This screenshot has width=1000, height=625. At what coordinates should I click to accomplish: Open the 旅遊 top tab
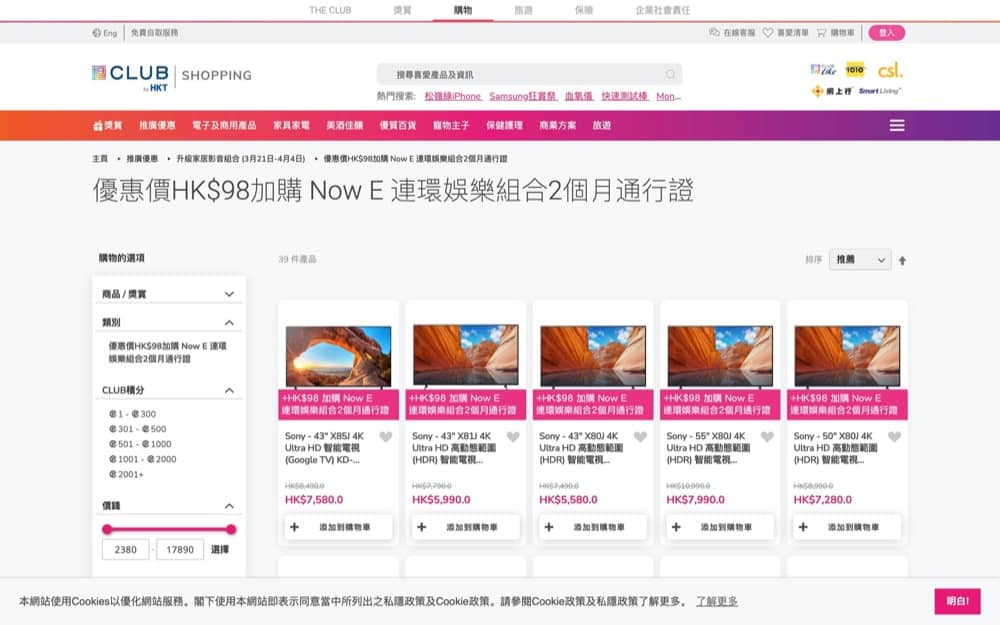coord(523,10)
